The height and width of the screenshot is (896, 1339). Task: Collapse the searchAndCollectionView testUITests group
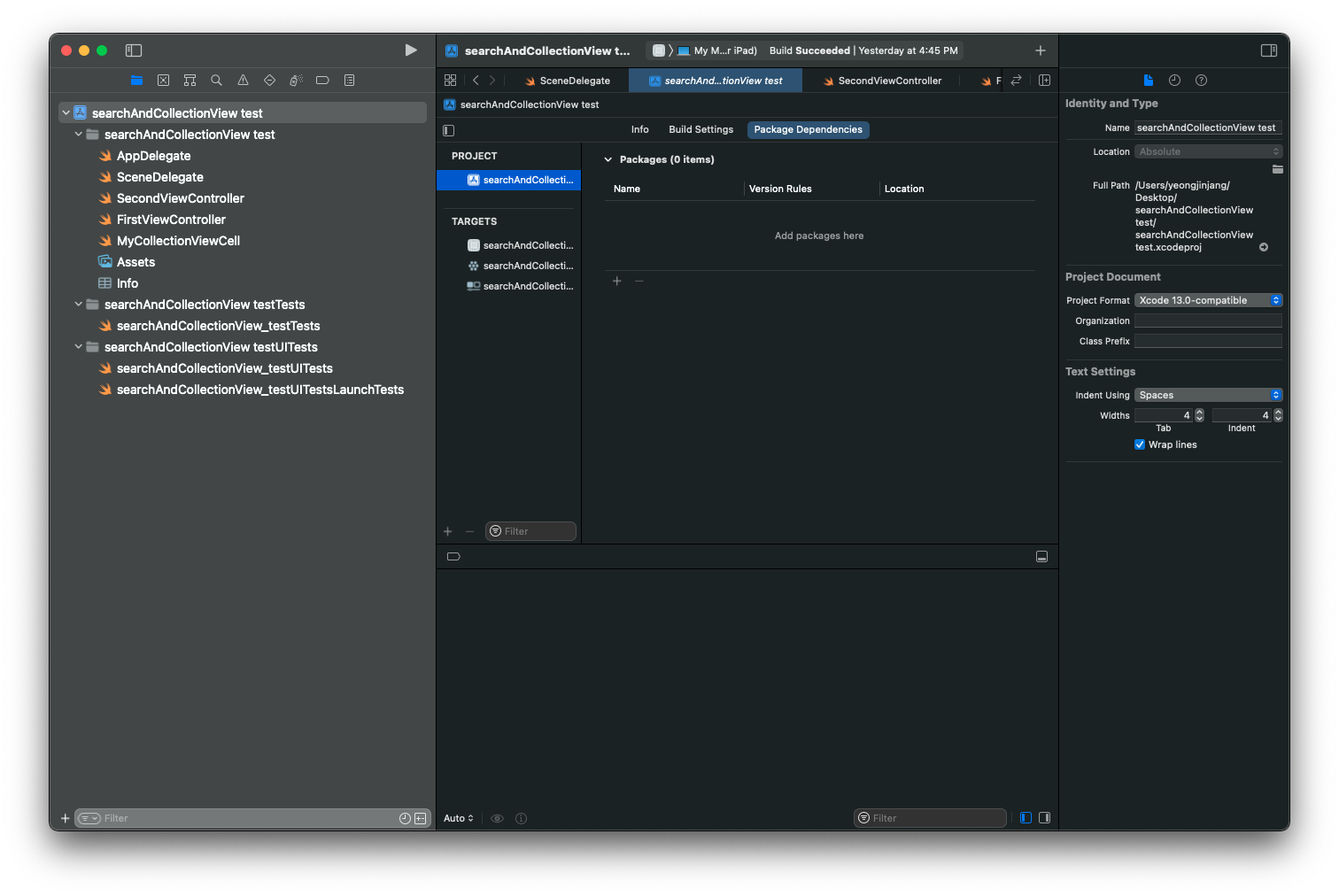pyautogui.click(x=78, y=347)
